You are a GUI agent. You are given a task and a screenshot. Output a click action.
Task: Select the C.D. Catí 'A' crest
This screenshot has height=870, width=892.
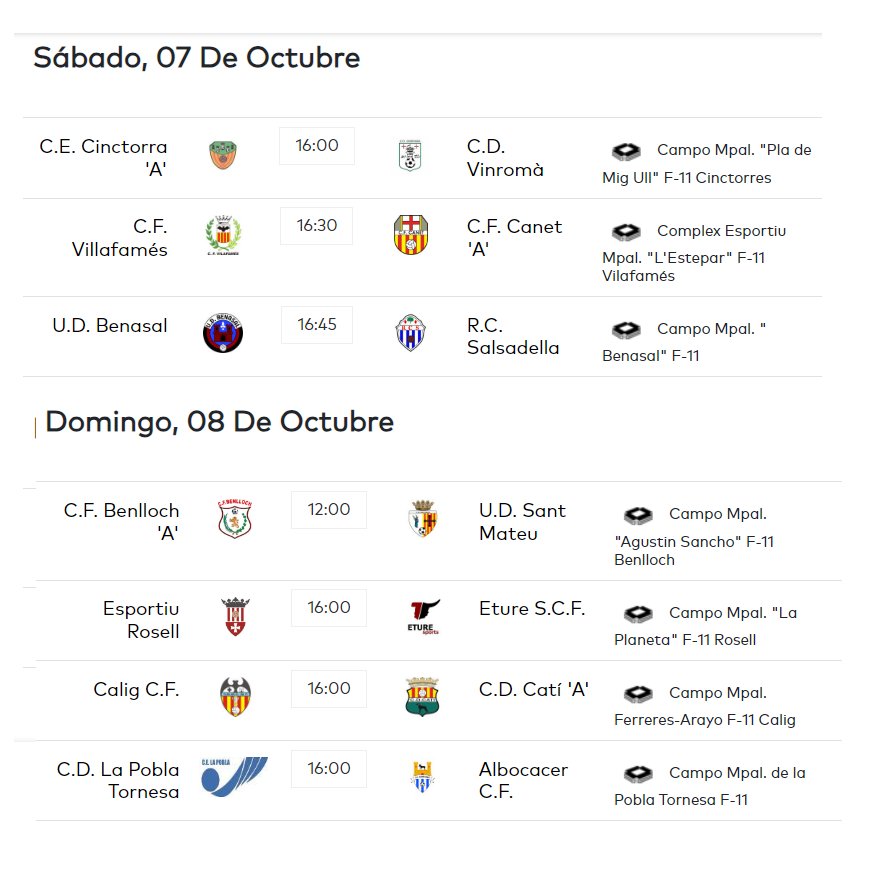coord(422,696)
